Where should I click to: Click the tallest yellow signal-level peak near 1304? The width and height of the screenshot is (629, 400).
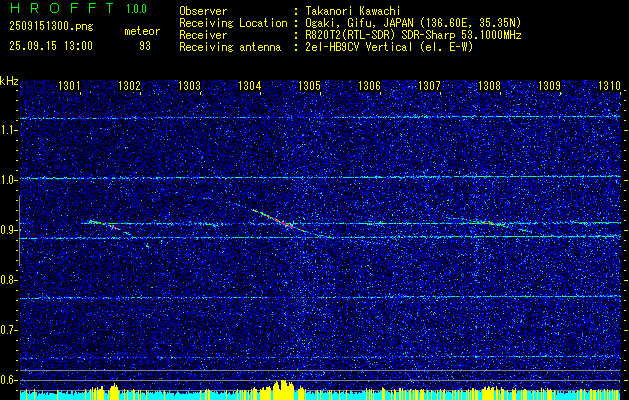tap(283, 389)
